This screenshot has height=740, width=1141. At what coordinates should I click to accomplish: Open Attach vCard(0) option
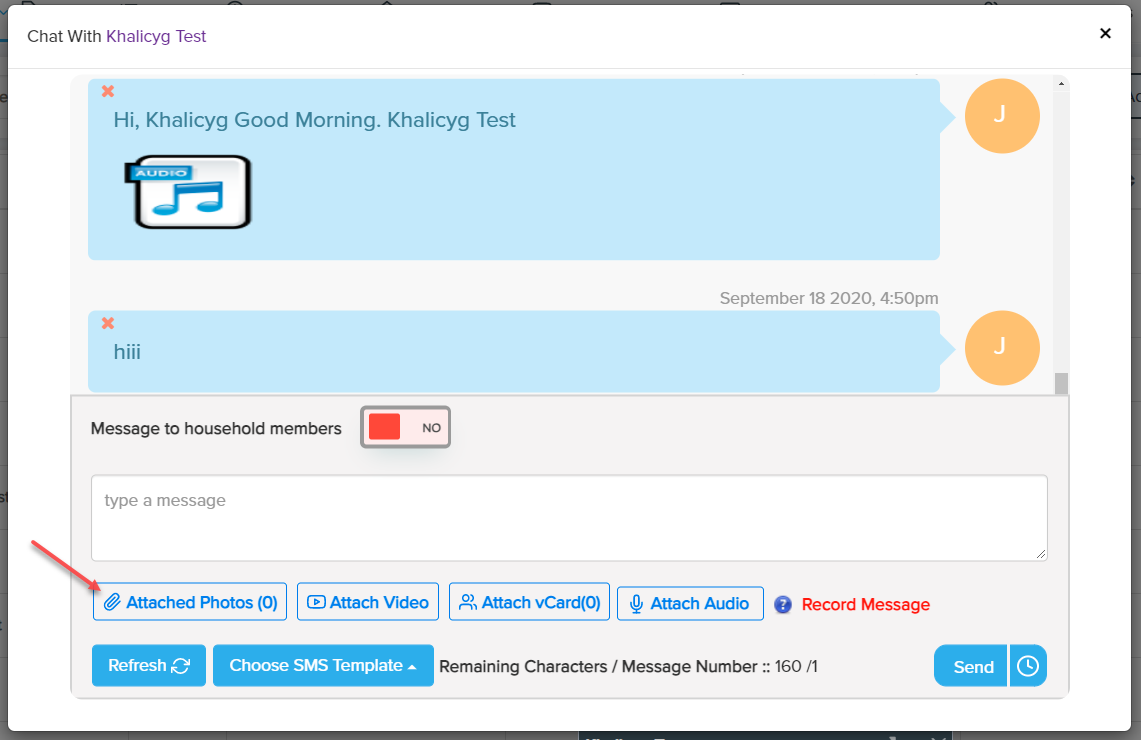click(x=529, y=603)
